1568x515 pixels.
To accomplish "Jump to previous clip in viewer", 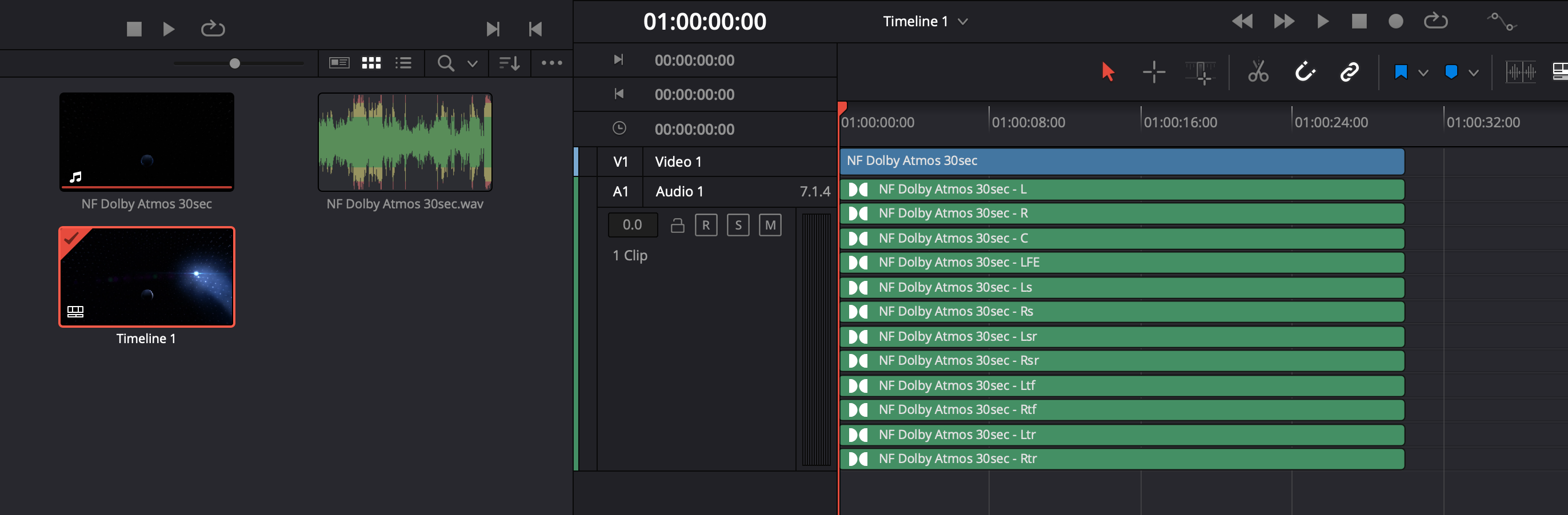I will [535, 29].
